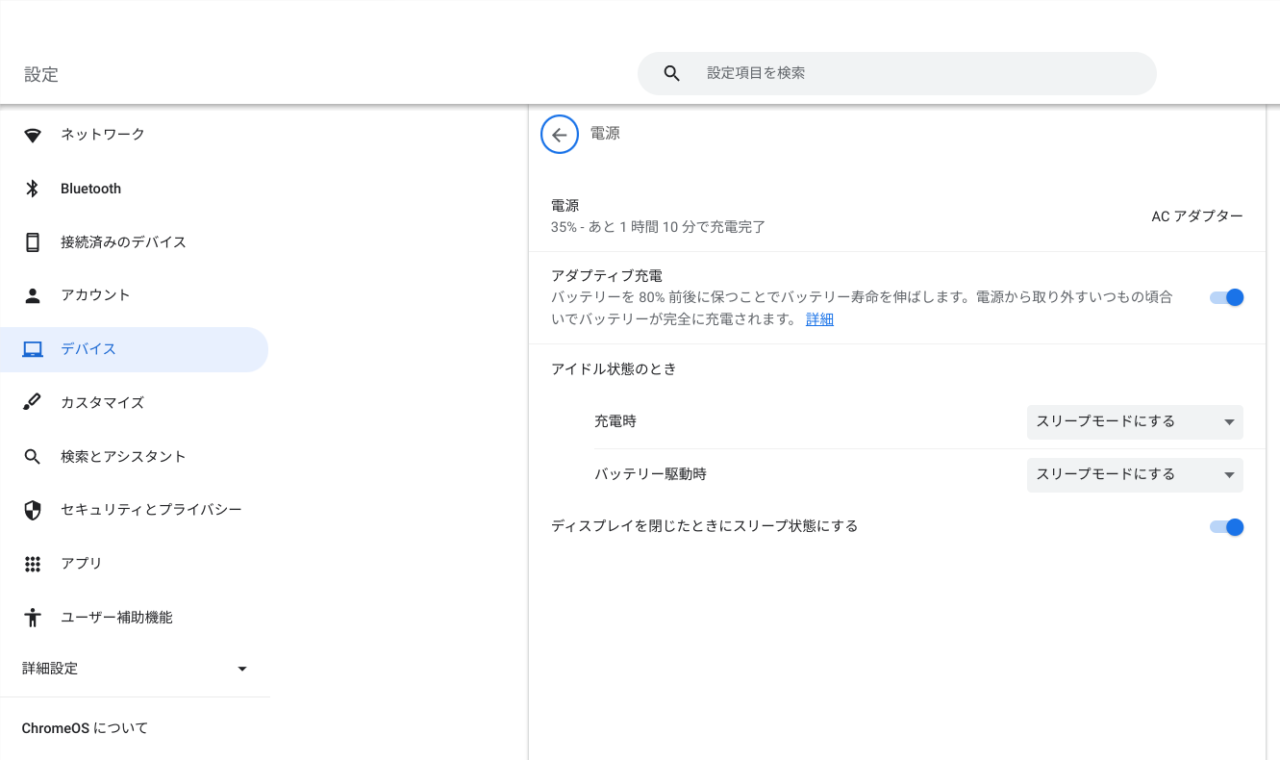Select the ネットワーク Wi-Fi icon in sidebar
The height and width of the screenshot is (760, 1280).
(32, 134)
